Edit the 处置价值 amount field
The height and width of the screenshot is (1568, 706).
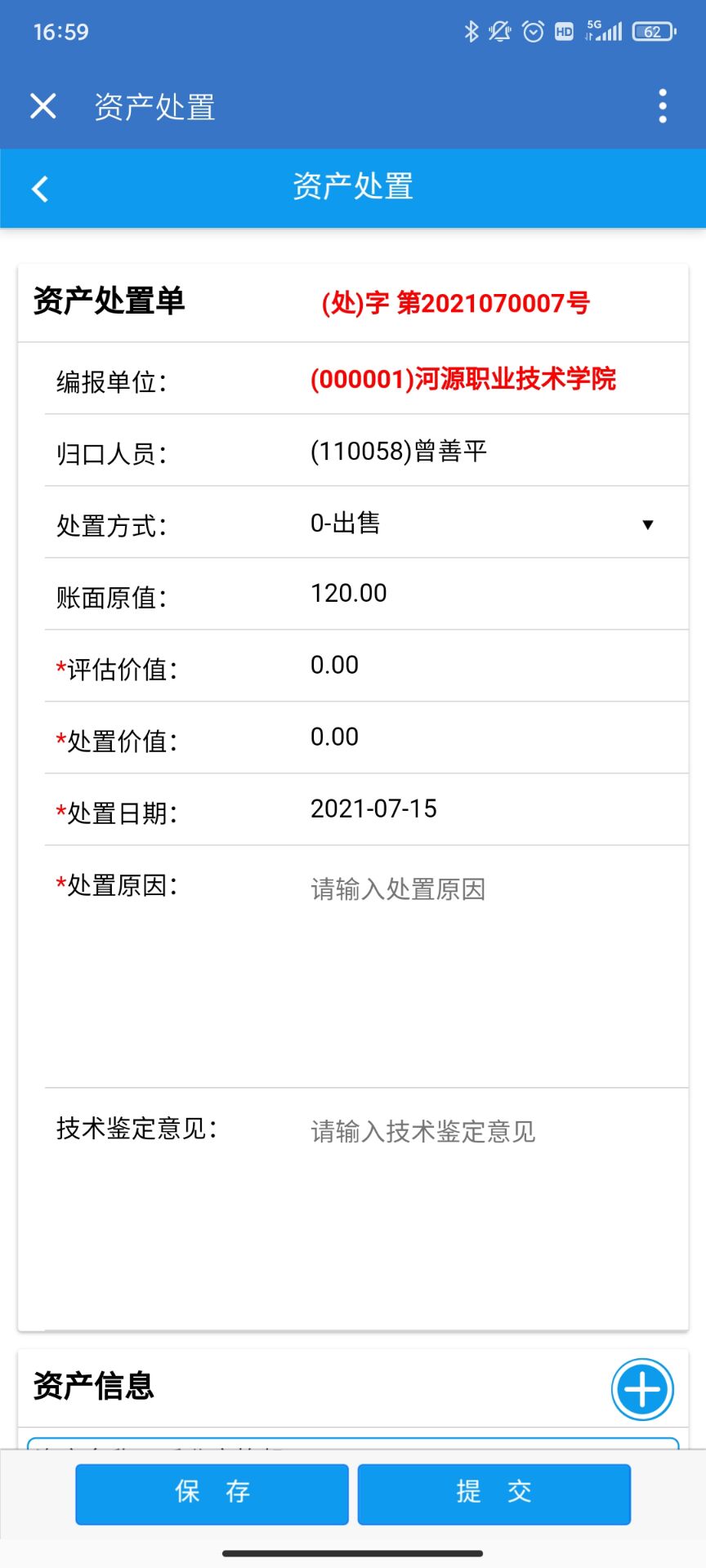point(490,737)
